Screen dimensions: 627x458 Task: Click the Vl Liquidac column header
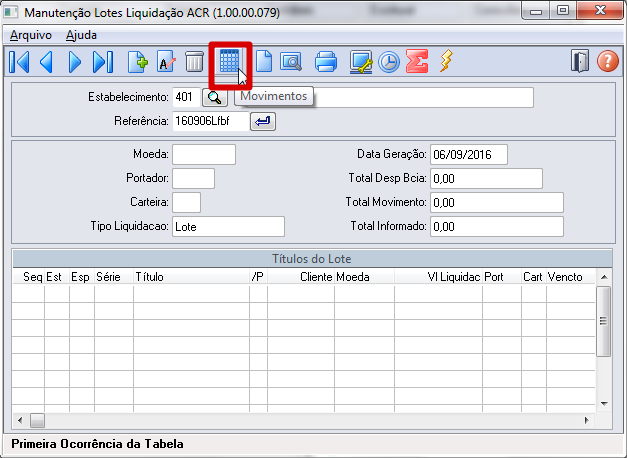438,277
